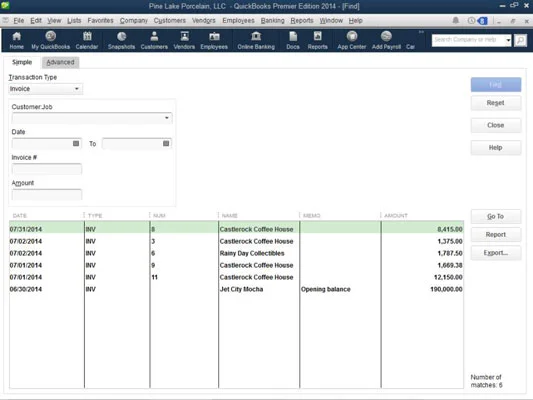Click the Invoice # input field
The height and width of the screenshot is (400, 533).
(x=47, y=169)
